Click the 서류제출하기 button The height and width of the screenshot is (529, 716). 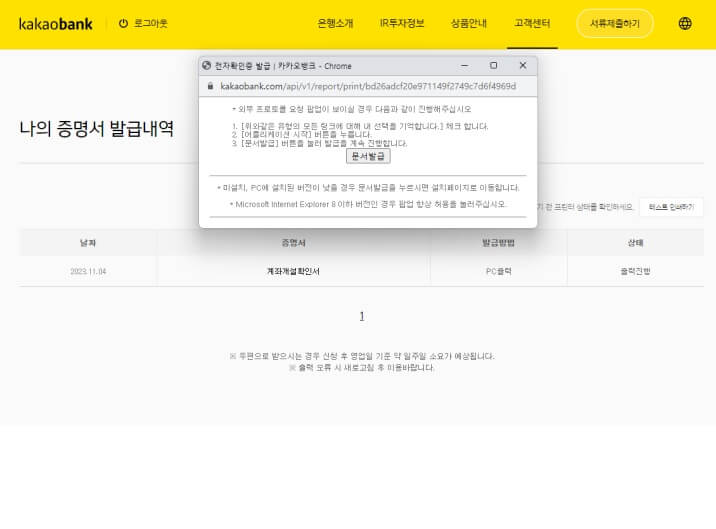pyautogui.click(x=615, y=23)
